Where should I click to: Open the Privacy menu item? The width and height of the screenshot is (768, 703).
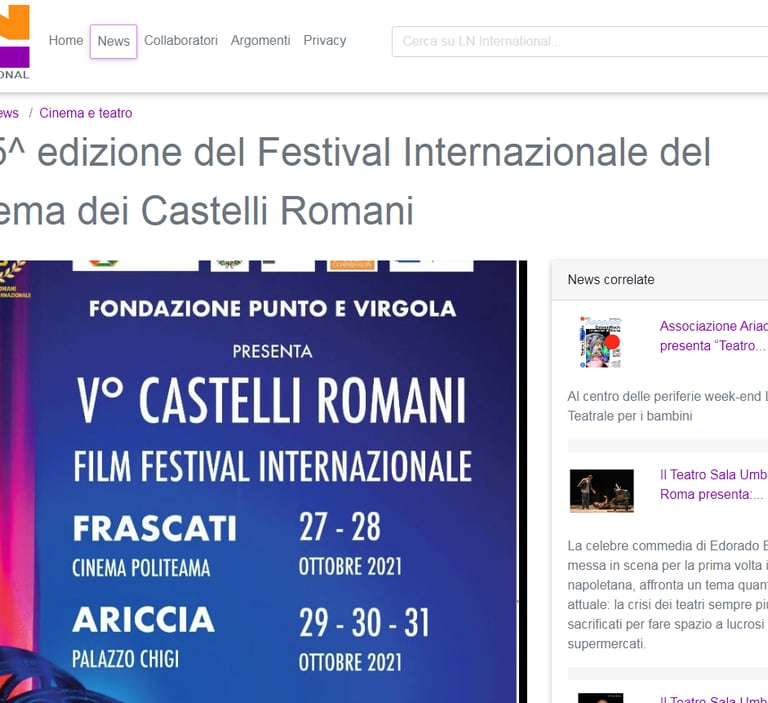325,41
